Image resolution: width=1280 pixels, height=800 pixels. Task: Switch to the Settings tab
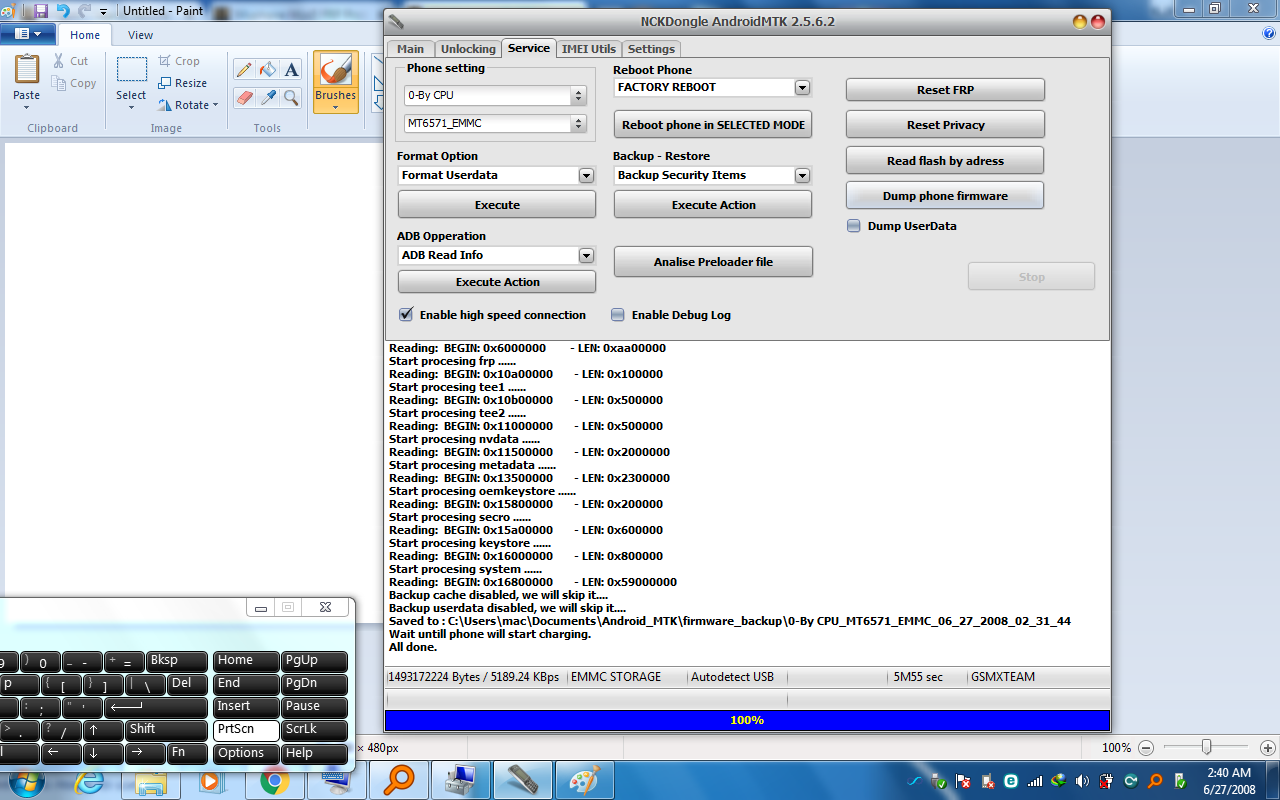tap(652, 49)
